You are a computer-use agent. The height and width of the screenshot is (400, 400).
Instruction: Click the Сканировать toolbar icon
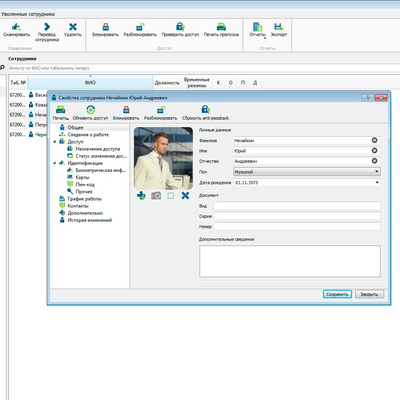16,27
